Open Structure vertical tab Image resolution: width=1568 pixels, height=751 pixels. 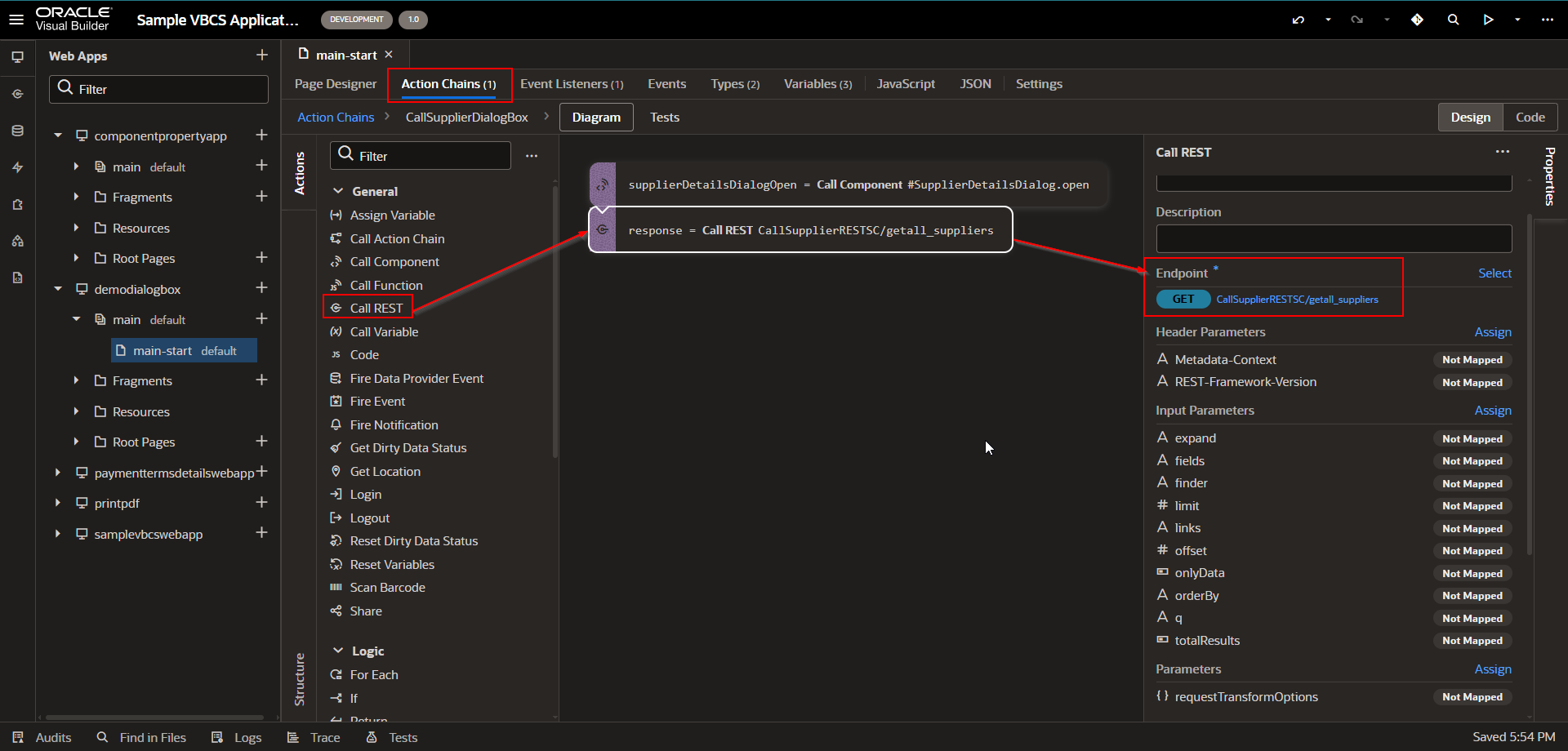[299, 679]
